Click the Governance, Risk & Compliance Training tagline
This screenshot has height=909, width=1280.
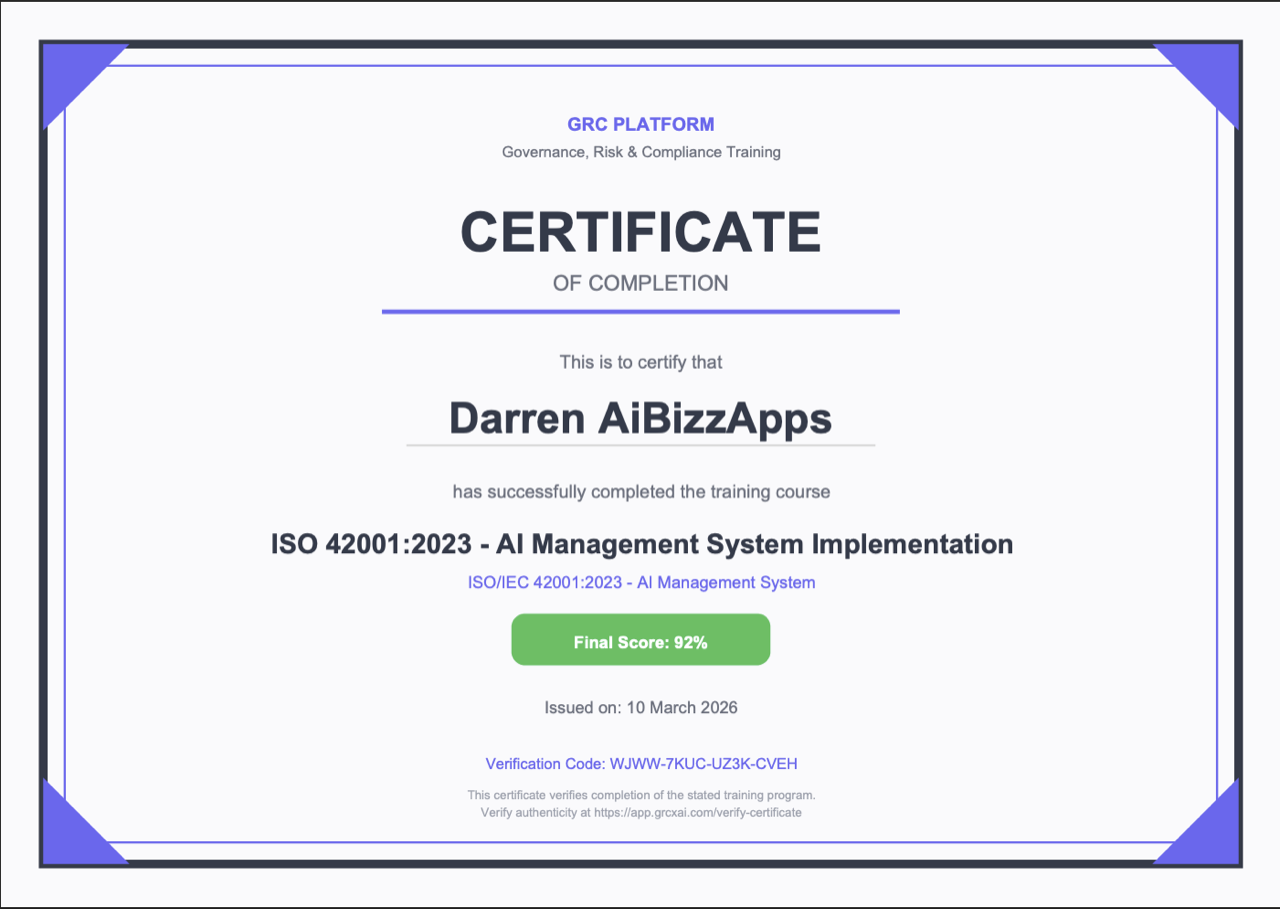point(640,151)
